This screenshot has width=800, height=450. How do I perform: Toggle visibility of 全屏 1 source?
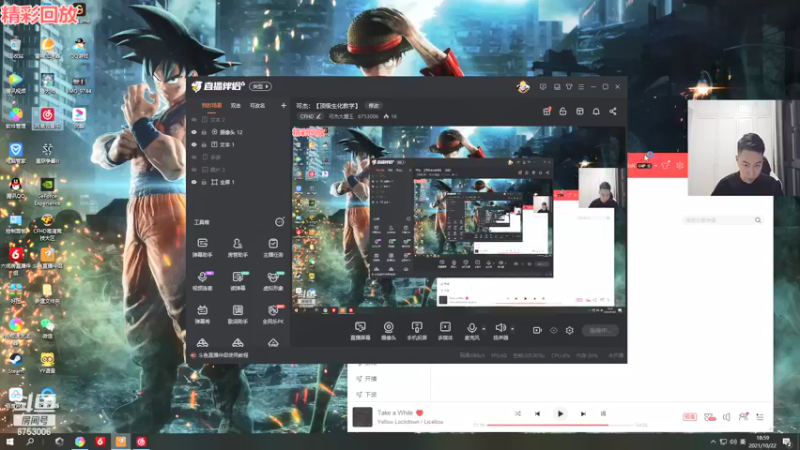point(194,182)
